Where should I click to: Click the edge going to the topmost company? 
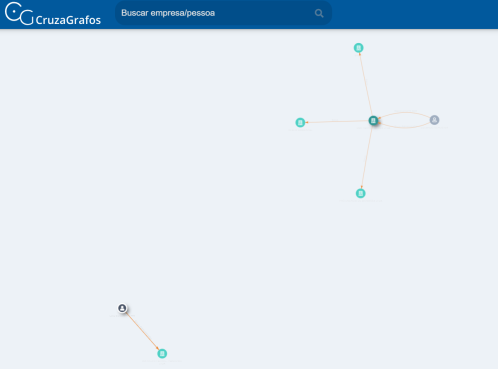(366, 83)
